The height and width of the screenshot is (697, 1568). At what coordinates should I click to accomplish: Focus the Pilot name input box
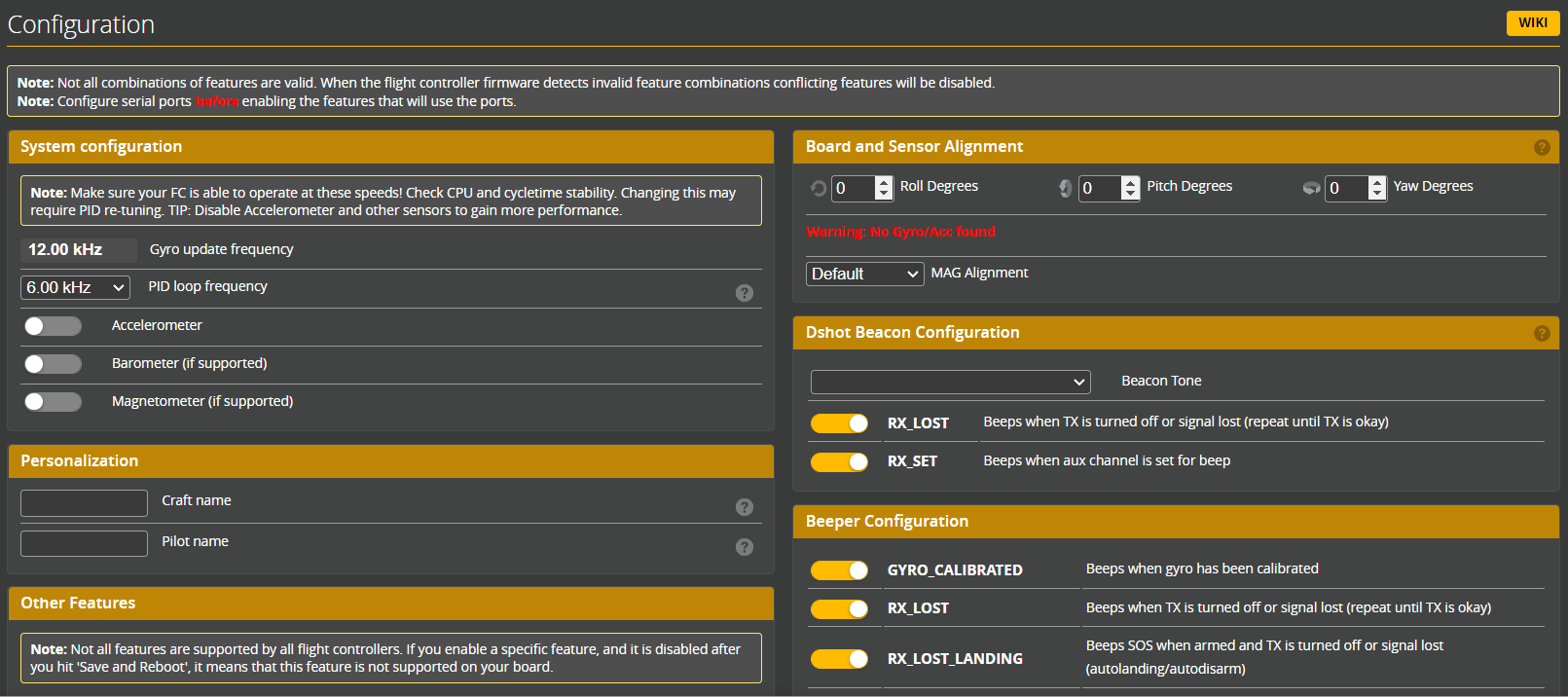84,543
